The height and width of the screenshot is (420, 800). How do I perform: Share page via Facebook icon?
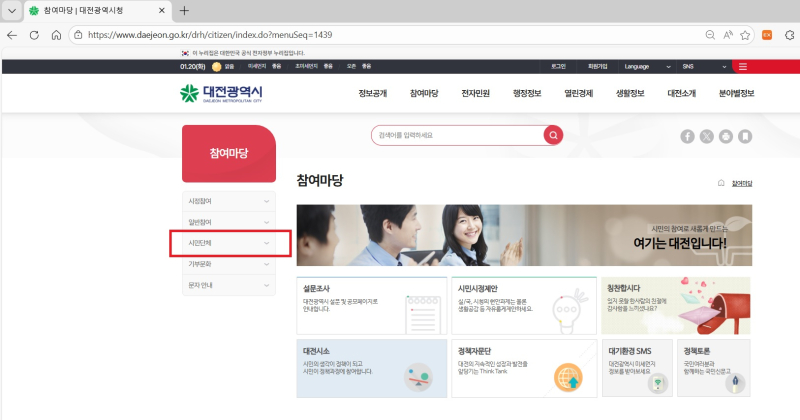(x=688, y=136)
